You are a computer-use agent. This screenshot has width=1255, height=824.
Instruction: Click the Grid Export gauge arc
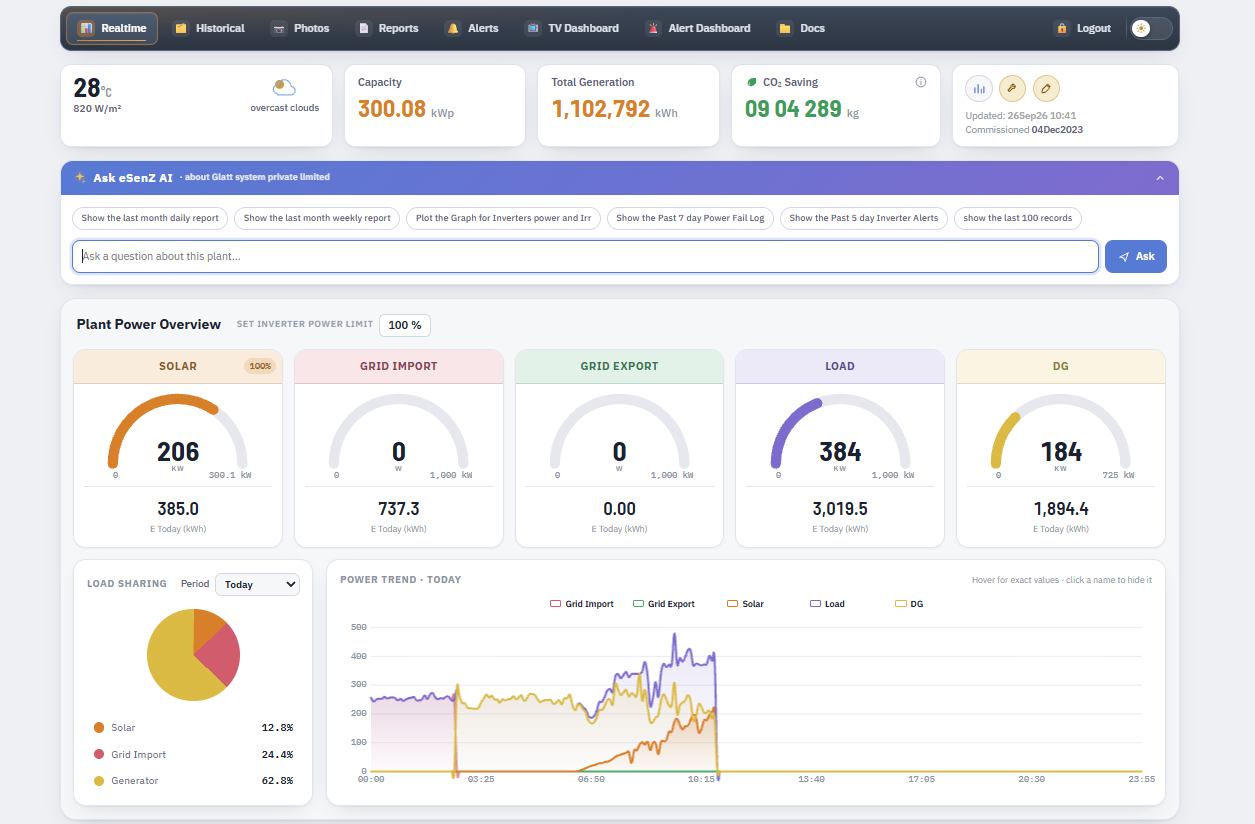619,400
